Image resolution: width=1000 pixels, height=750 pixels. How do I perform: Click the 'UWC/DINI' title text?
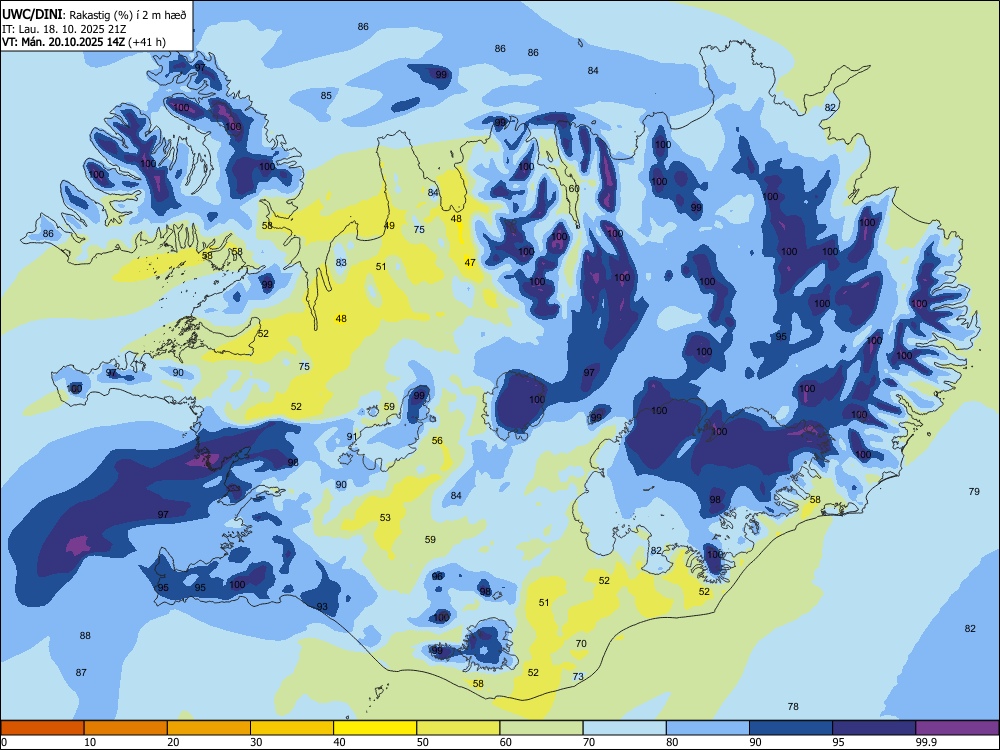tap(33, 14)
